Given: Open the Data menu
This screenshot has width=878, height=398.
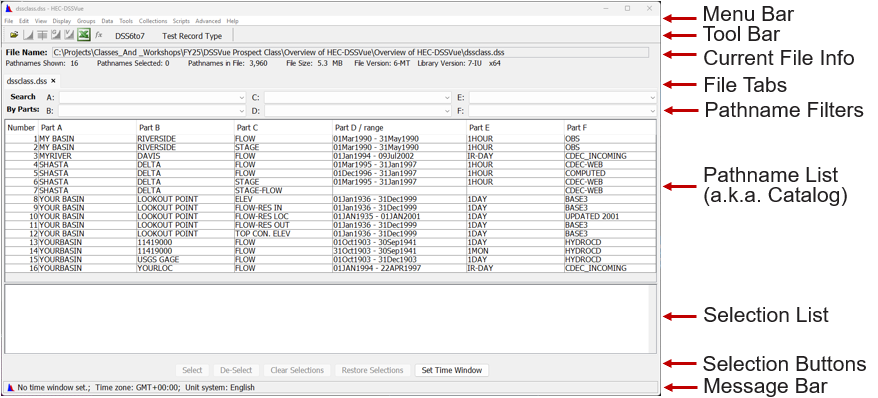Looking at the screenshot, I should point(108,21).
